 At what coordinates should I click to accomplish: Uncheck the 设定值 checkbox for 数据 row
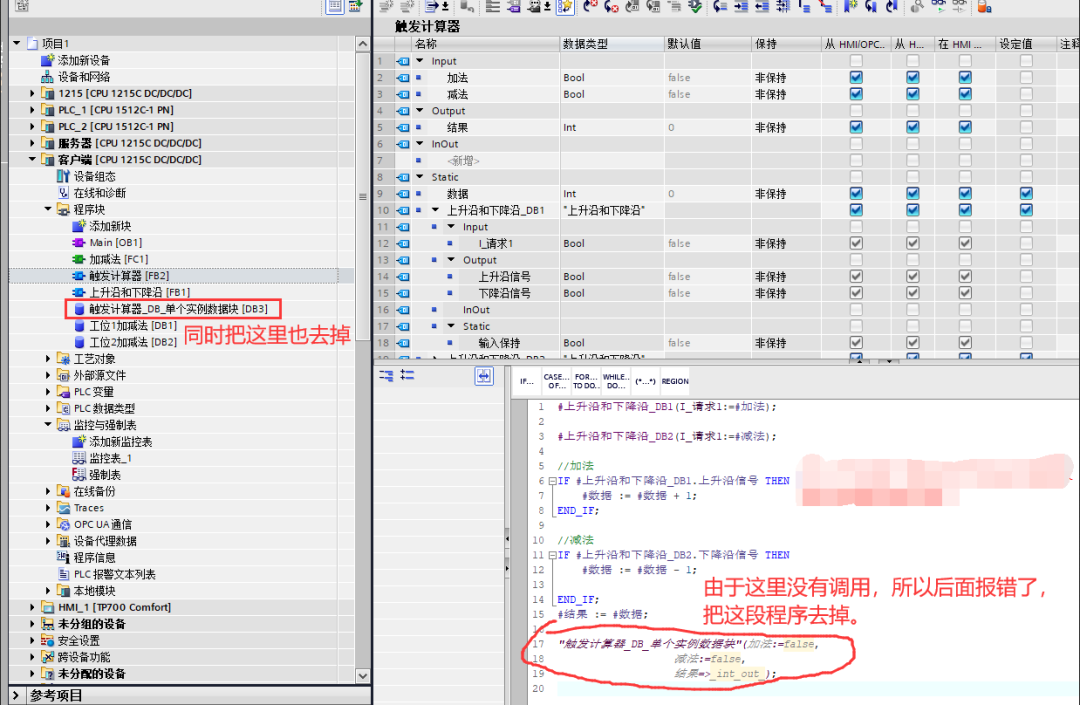[x=1026, y=193]
